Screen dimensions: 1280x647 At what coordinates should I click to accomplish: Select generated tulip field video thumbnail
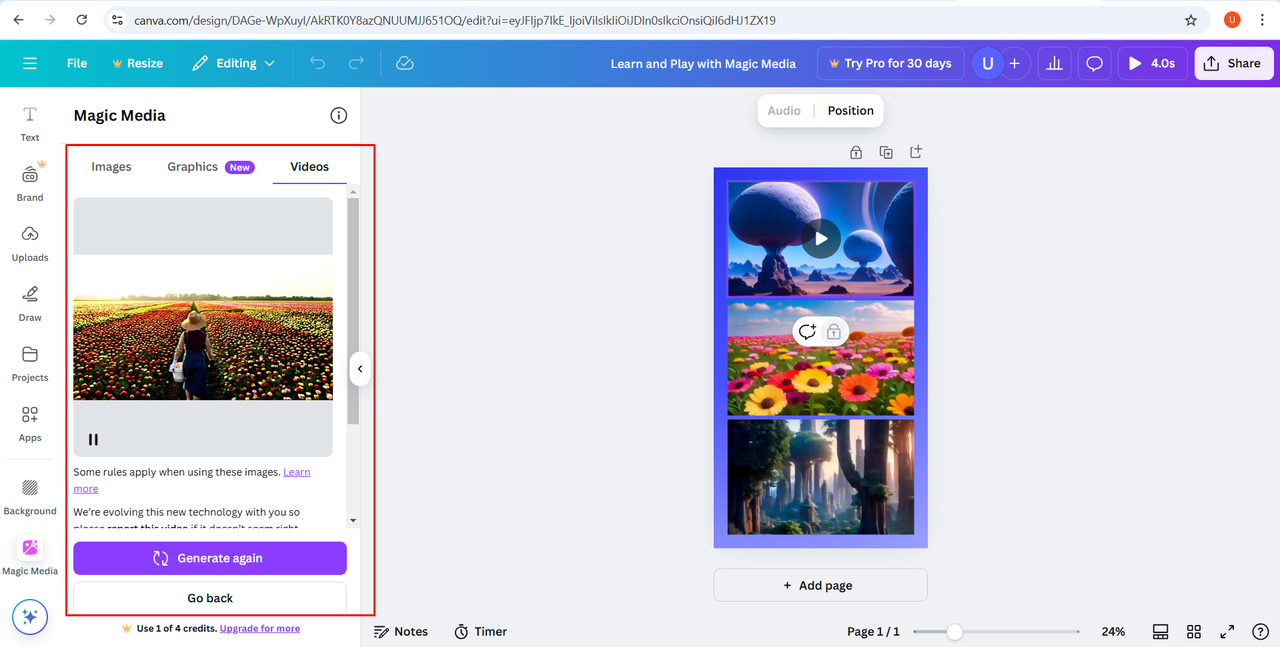pos(203,327)
